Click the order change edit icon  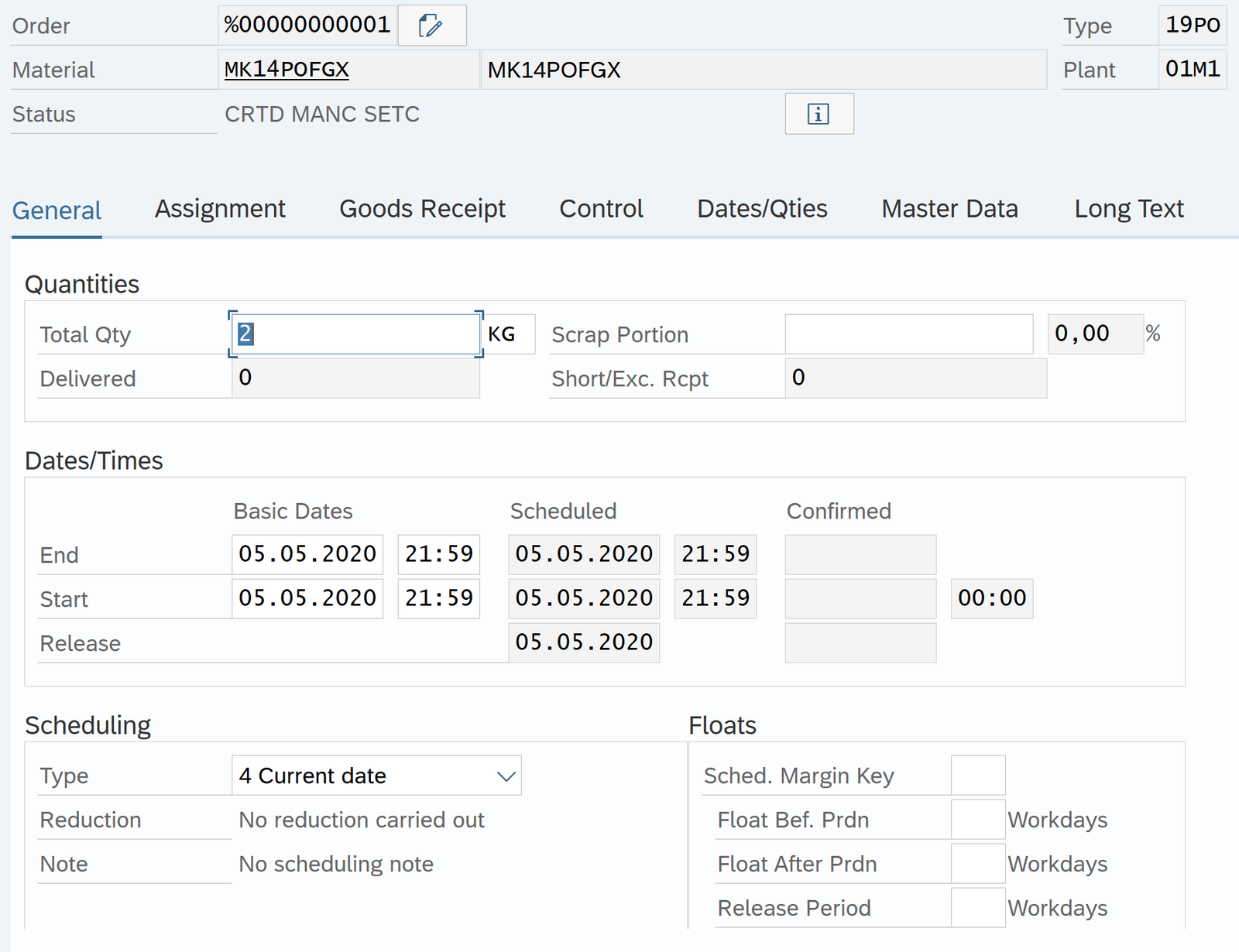click(x=431, y=26)
